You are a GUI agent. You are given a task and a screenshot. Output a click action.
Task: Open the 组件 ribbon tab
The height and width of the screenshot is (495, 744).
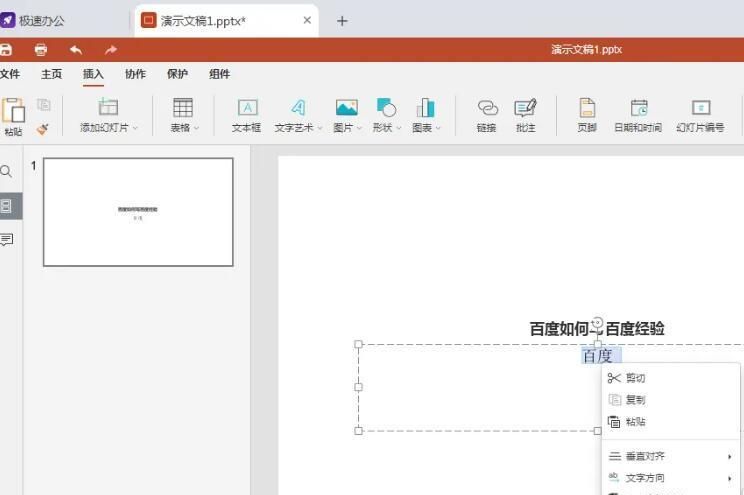(x=220, y=74)
